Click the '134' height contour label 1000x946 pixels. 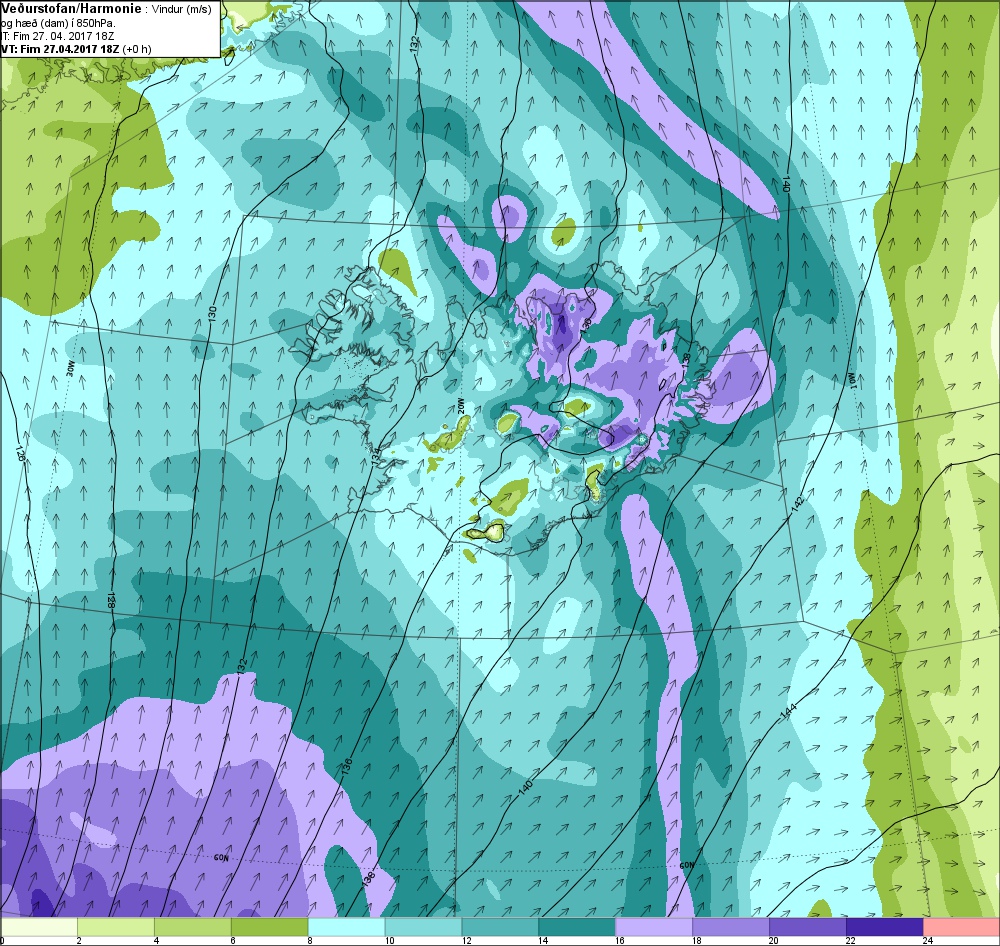click(376, 455)
